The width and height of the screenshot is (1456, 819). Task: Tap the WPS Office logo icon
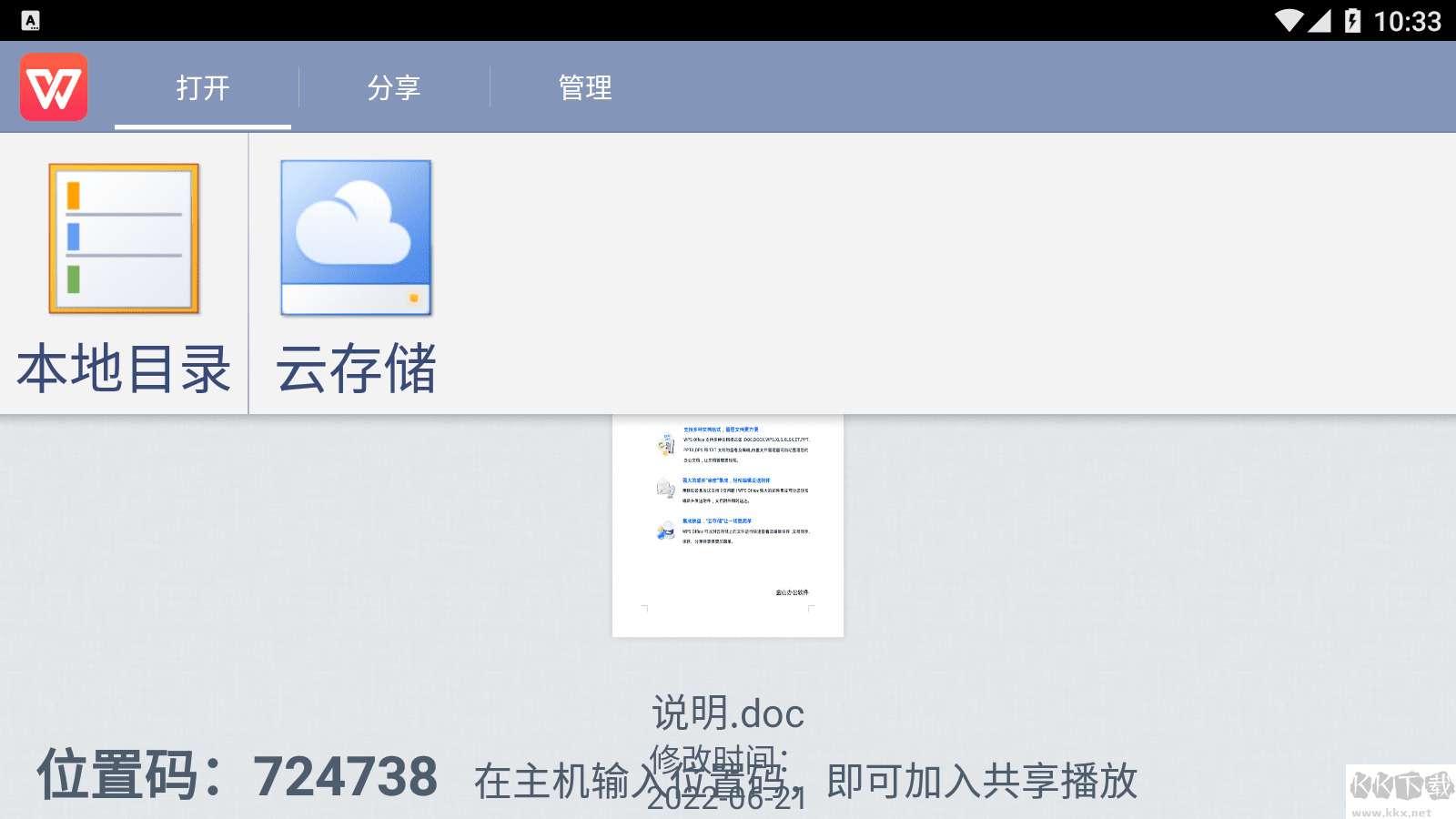click(54, 87)
